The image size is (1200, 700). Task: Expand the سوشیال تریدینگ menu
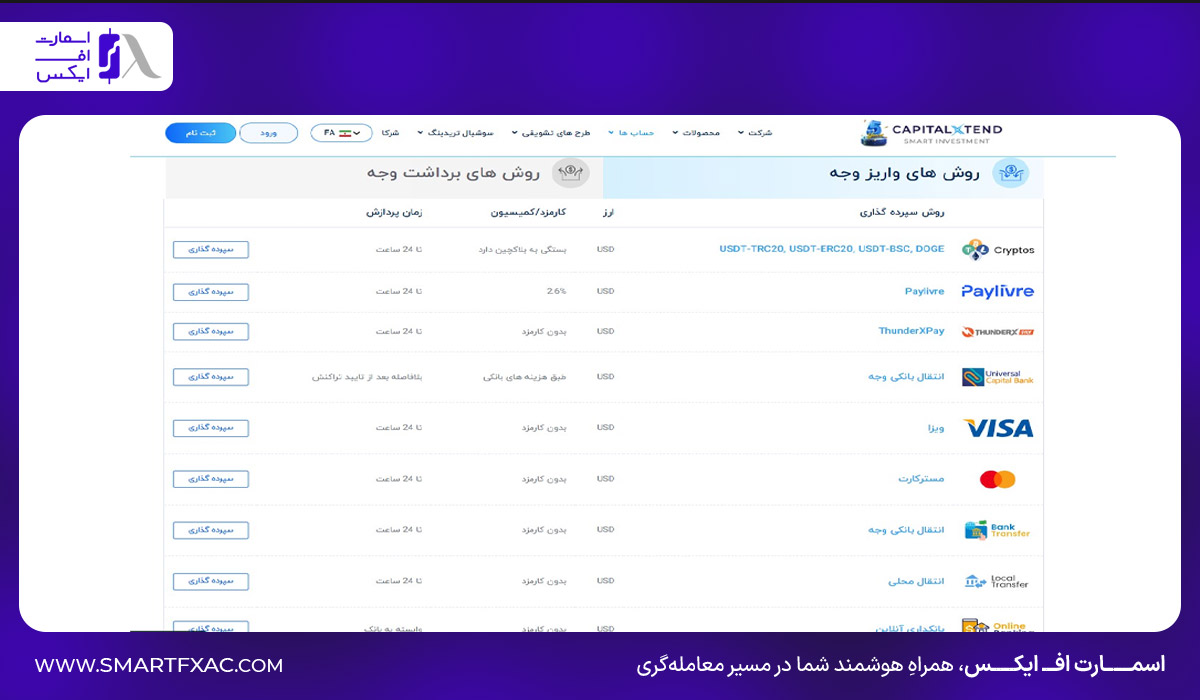(x=455, y=133)
